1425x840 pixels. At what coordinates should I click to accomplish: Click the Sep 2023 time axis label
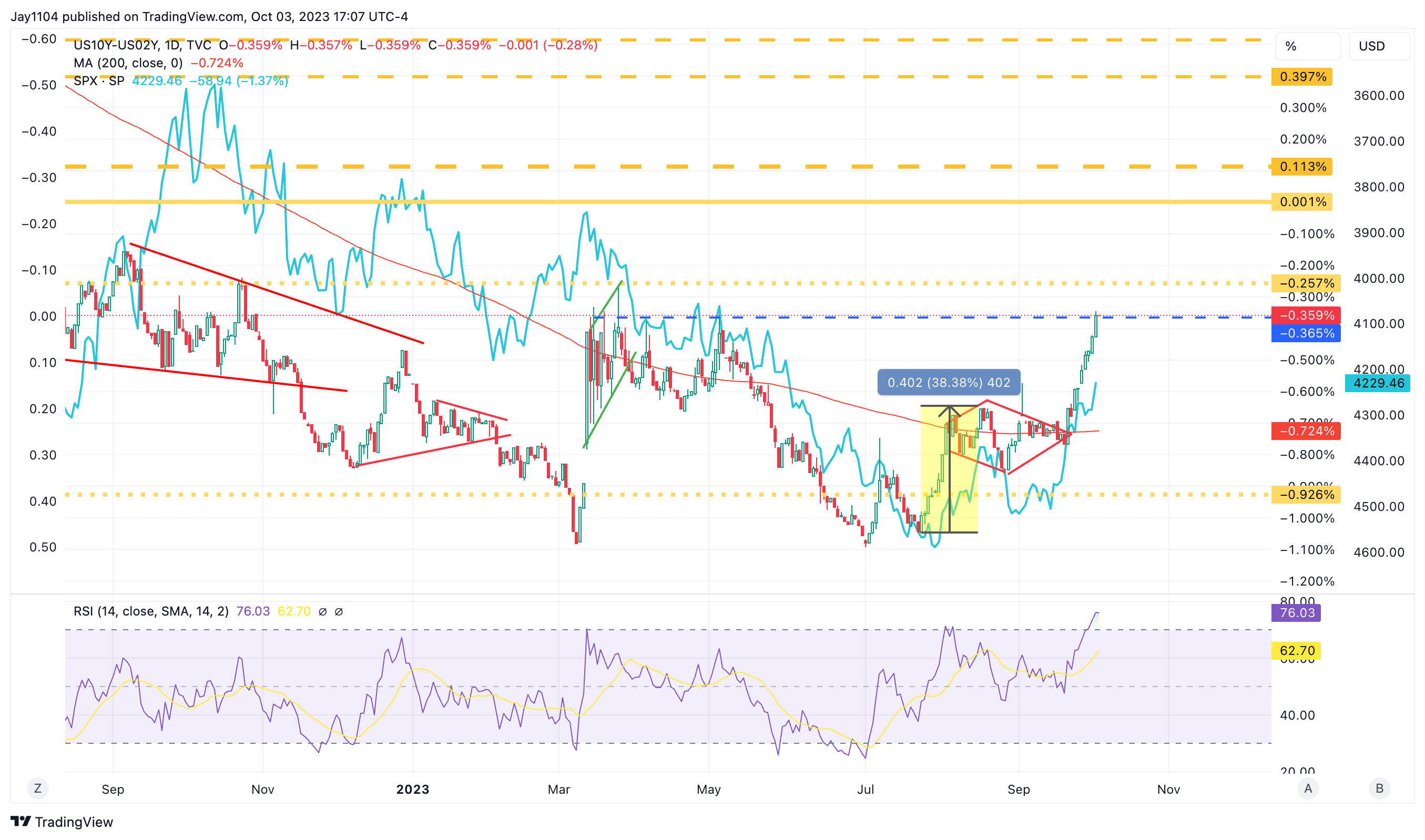pyautogui.click(x=1018, y=789)
